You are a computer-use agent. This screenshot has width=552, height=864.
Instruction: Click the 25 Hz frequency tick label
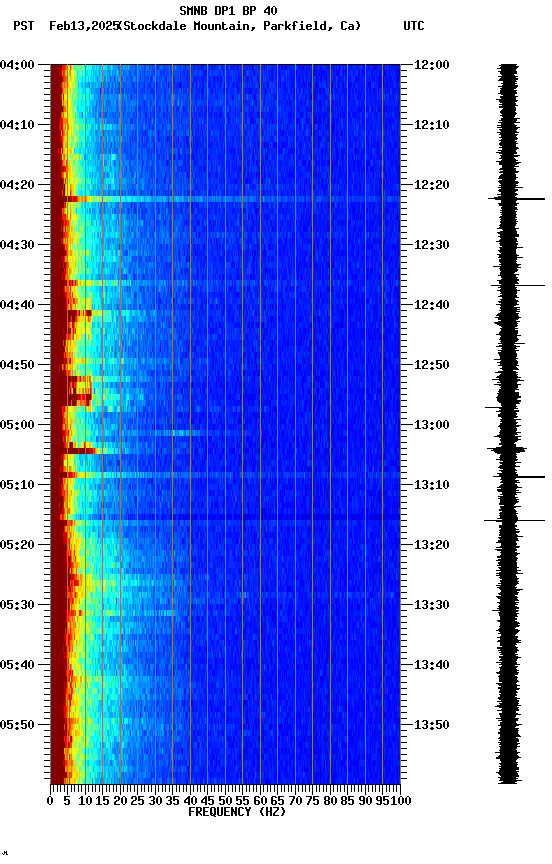click(137, 801)
